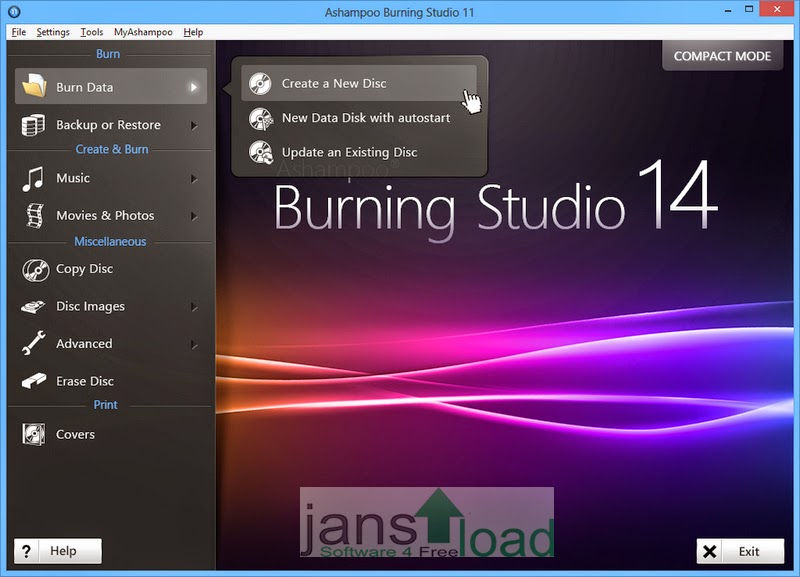Expand the Advanced submenu arrow

(194, 344)
